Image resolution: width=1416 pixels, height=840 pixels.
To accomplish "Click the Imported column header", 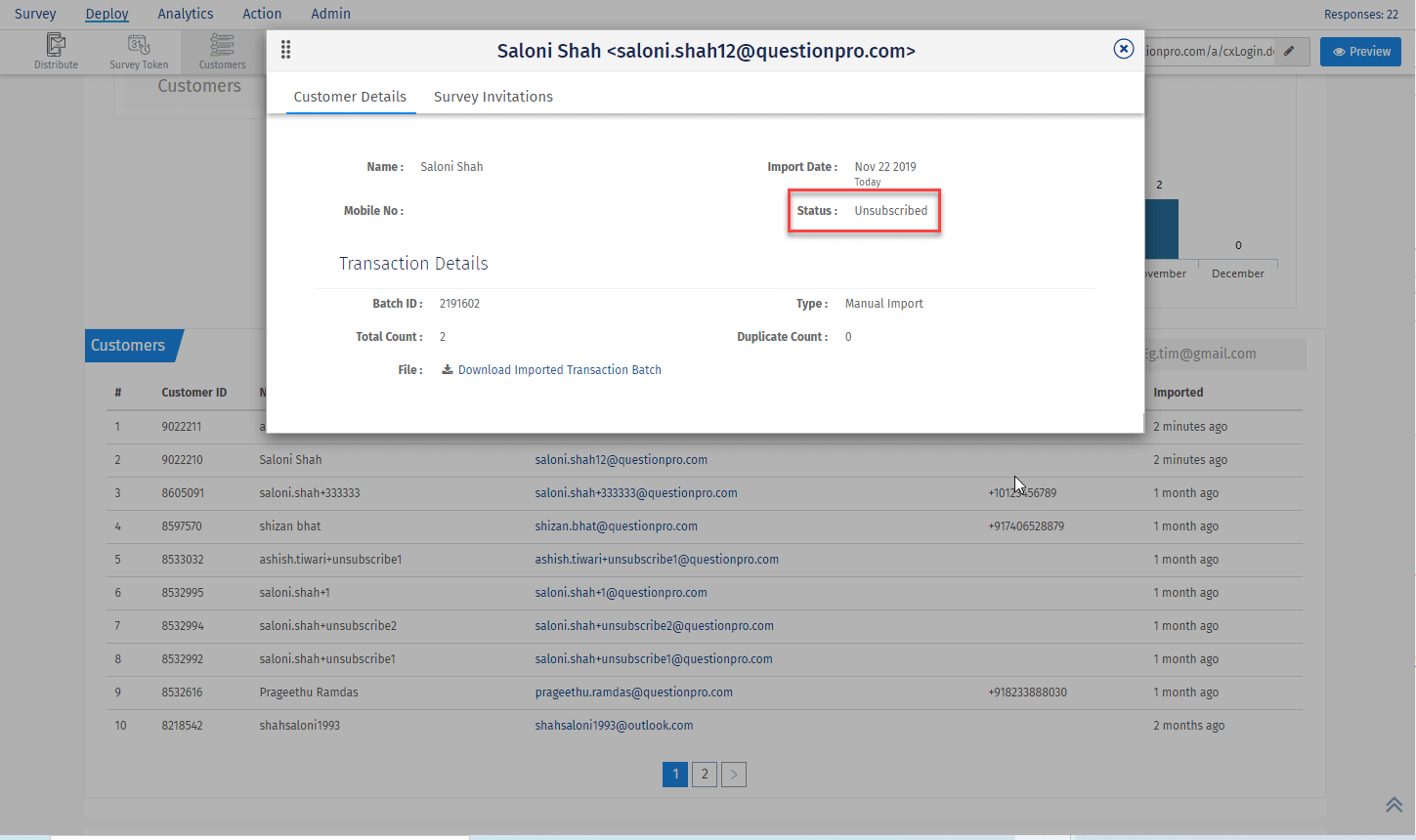I will click(1179, 393).
